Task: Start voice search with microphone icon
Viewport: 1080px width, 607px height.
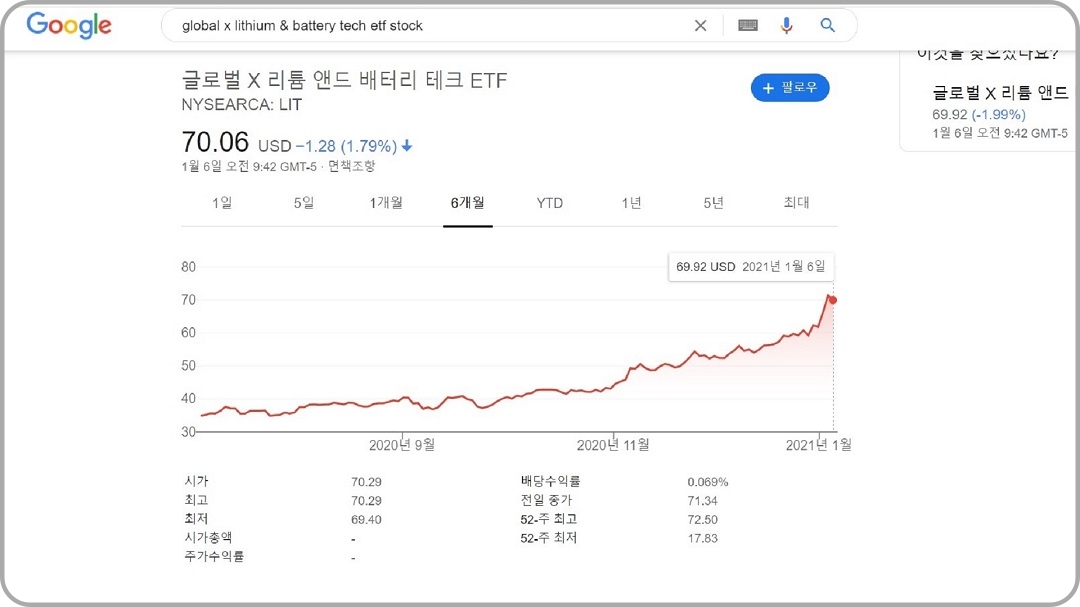Action: click(787, 25)
